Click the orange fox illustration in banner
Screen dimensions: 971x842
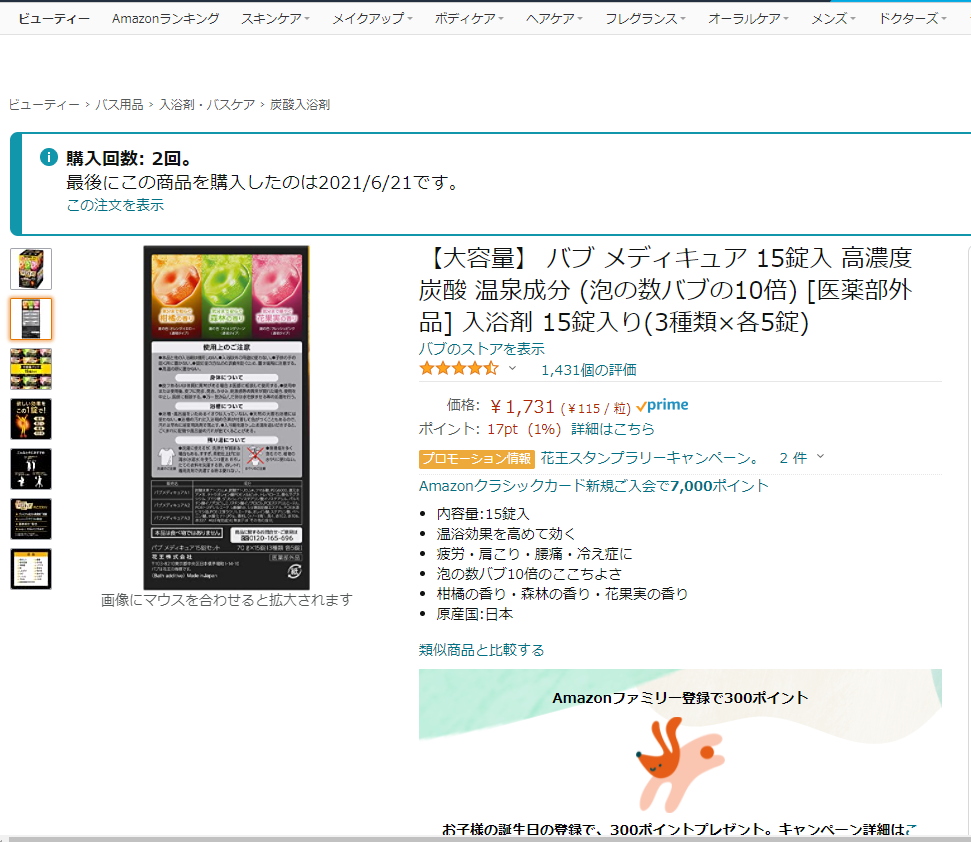680,763
